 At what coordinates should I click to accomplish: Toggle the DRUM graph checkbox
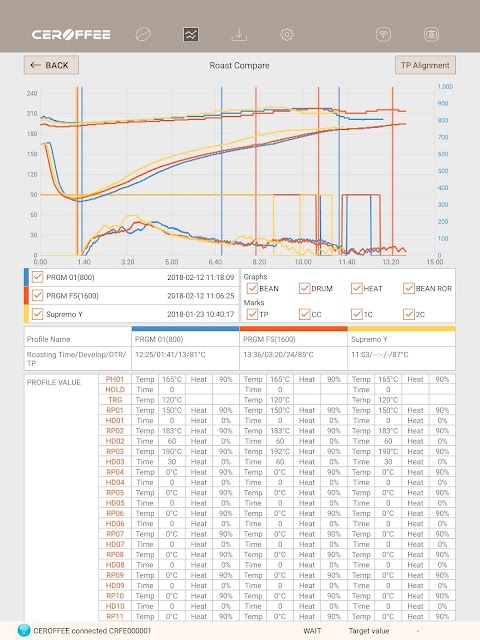pos(304,288)
